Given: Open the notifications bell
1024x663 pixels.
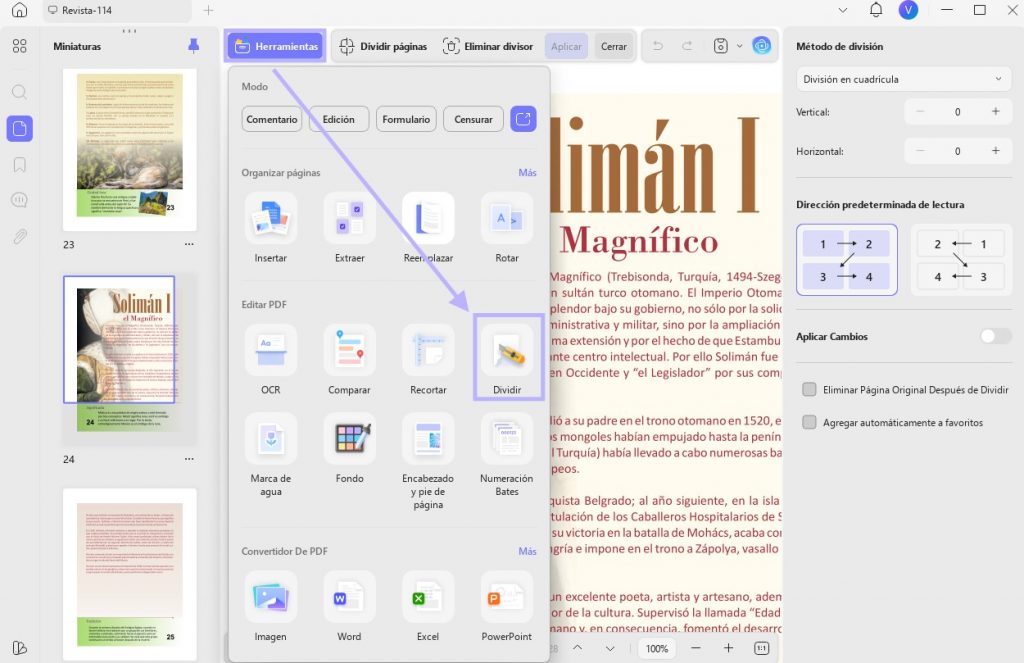Looking at the screenshot, I should coord(876,10).
